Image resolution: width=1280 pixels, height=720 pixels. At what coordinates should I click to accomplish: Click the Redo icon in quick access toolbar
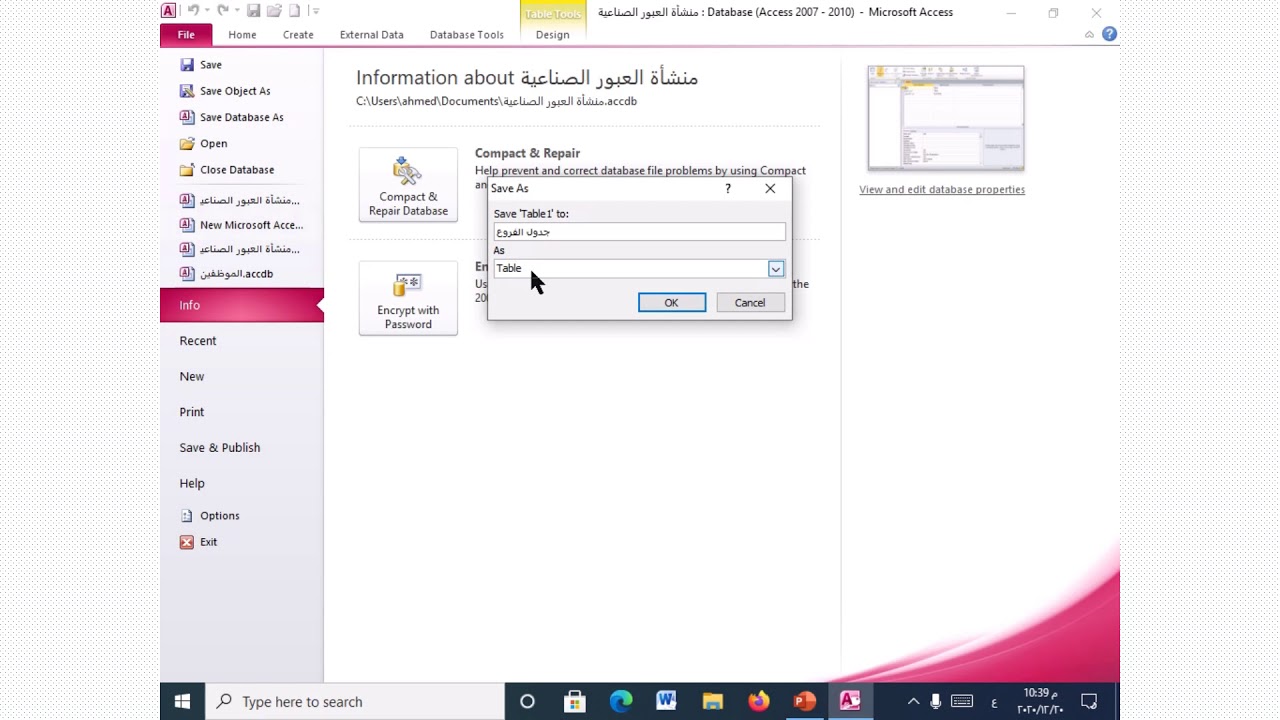click(223, 11)
